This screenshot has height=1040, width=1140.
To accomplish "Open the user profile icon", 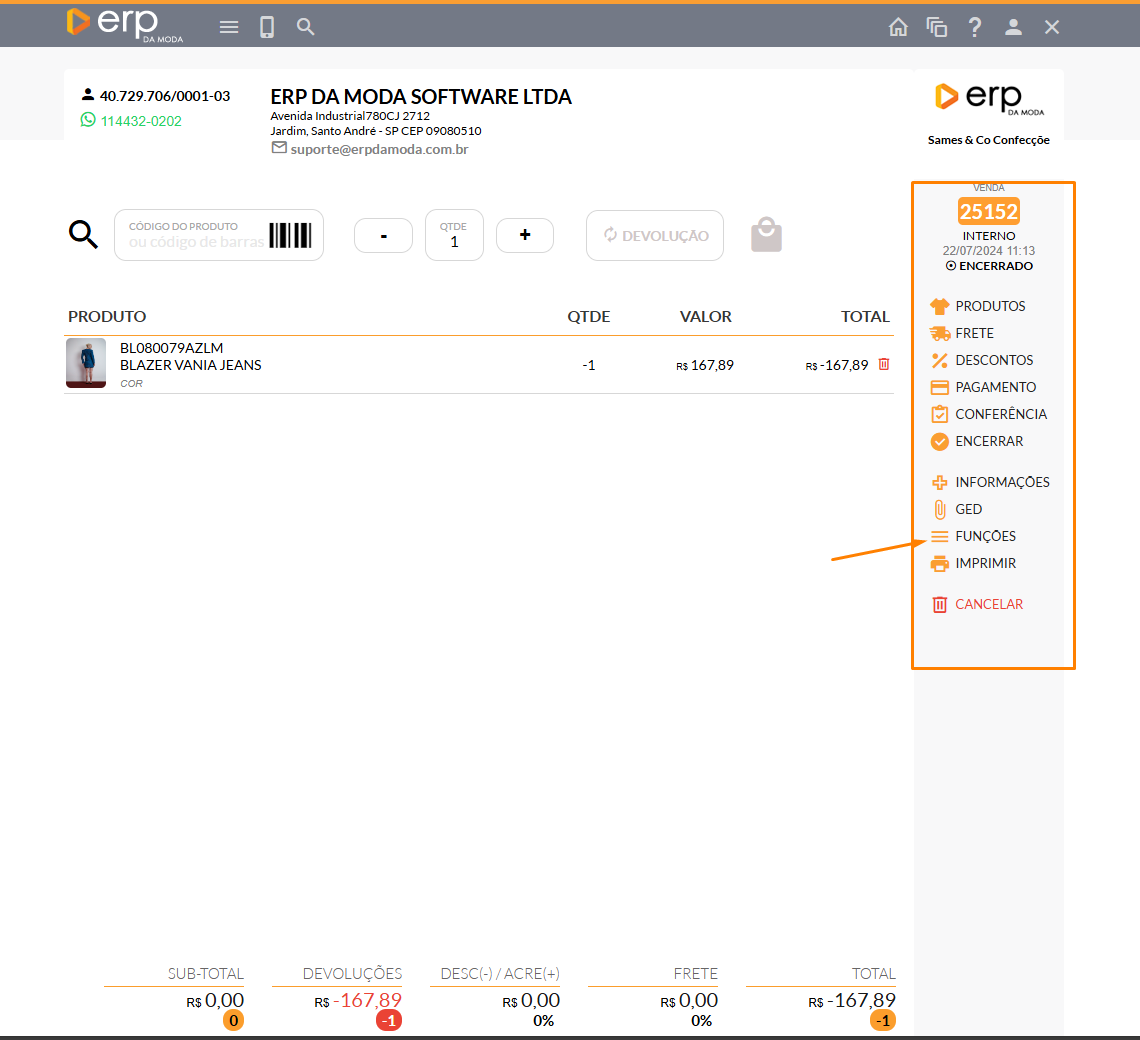I will click(1013, 27).
